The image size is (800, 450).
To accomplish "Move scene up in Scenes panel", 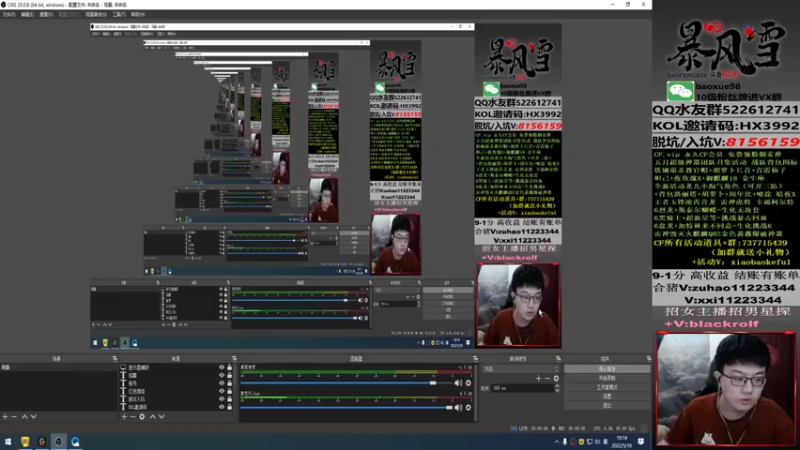I will (x=24, y=417).
